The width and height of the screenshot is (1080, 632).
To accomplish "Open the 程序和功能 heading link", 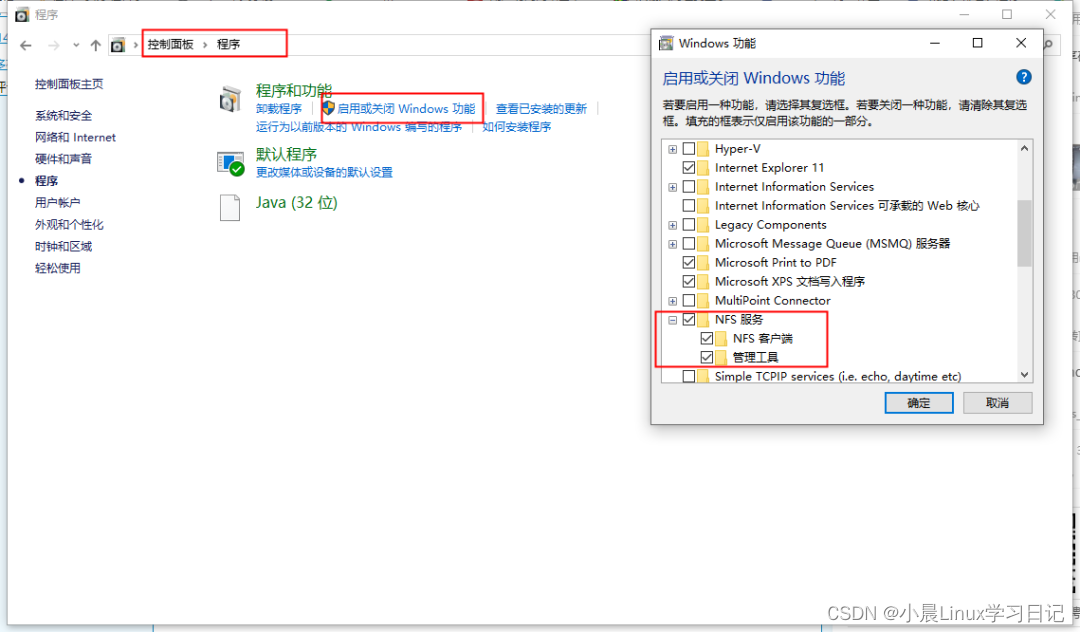I will (x=294, y=90).
